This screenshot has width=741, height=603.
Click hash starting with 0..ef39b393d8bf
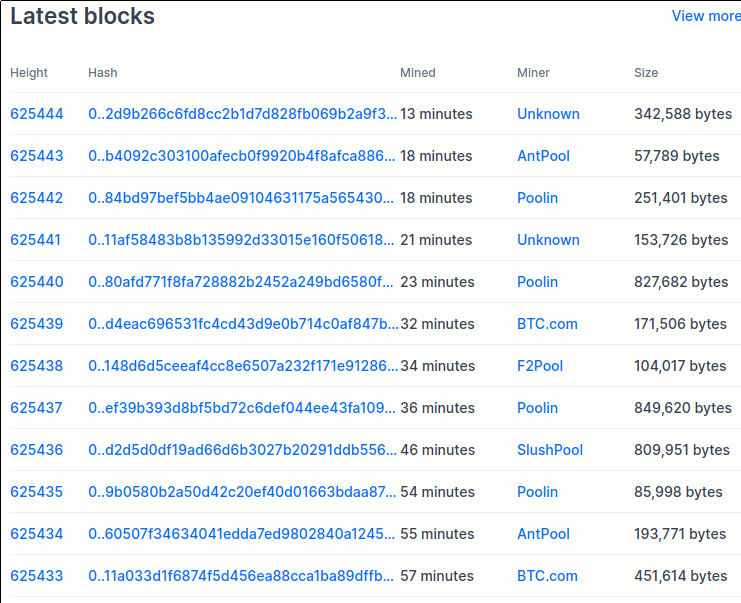242,408
